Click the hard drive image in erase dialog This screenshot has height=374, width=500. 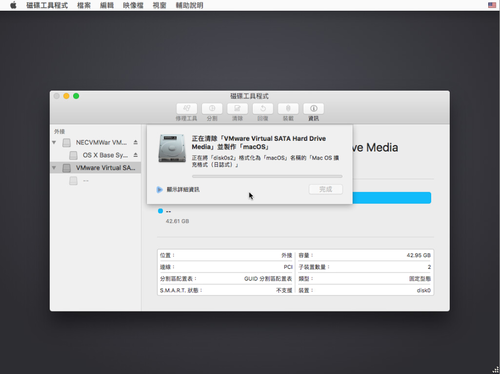point(172,148)
